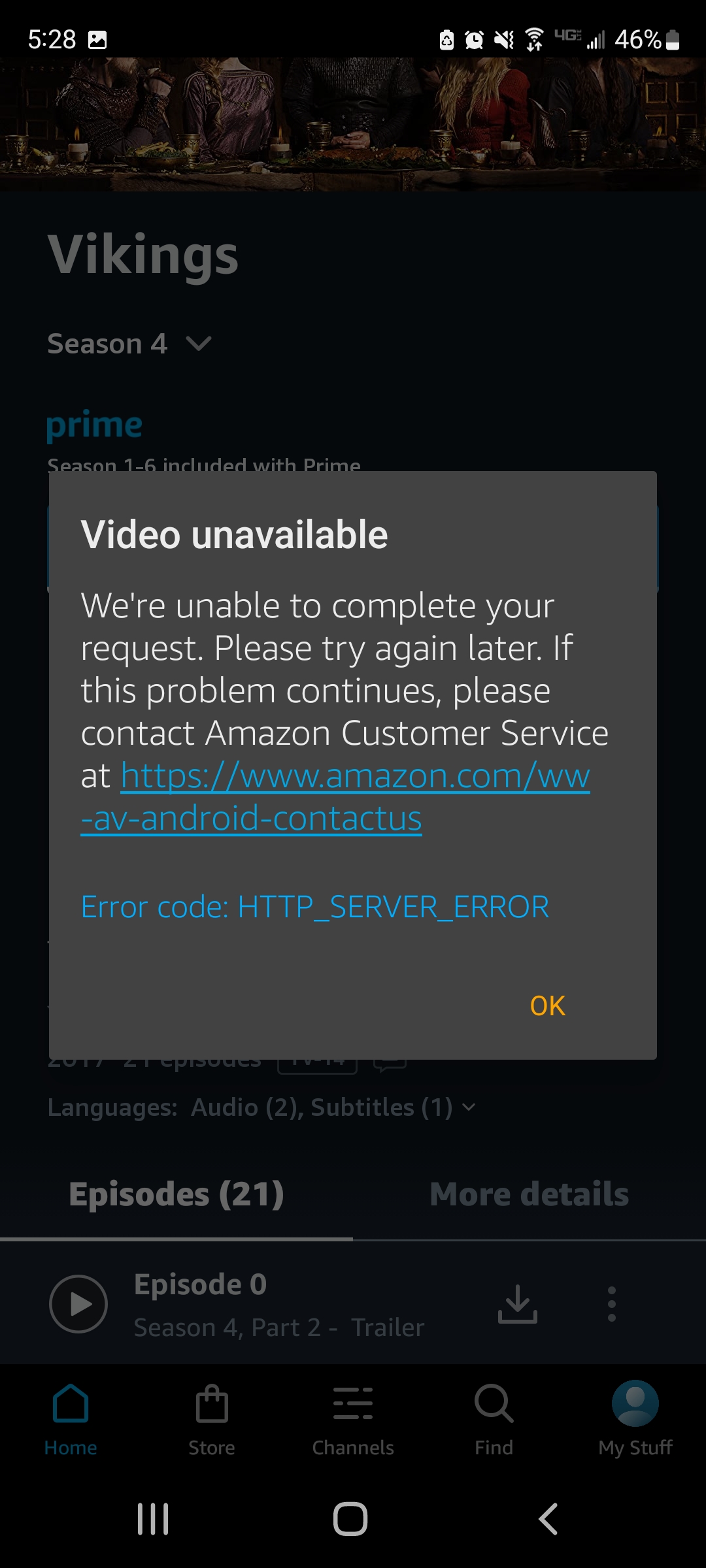Expand the Languages audio and subtitles chevron

(469, 1107)
